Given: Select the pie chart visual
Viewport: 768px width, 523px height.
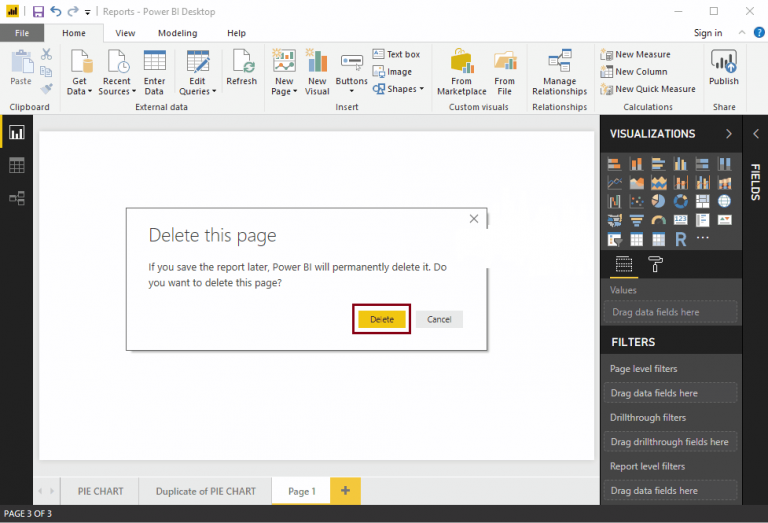Looking at the screenshot, I should coord(658,201).
